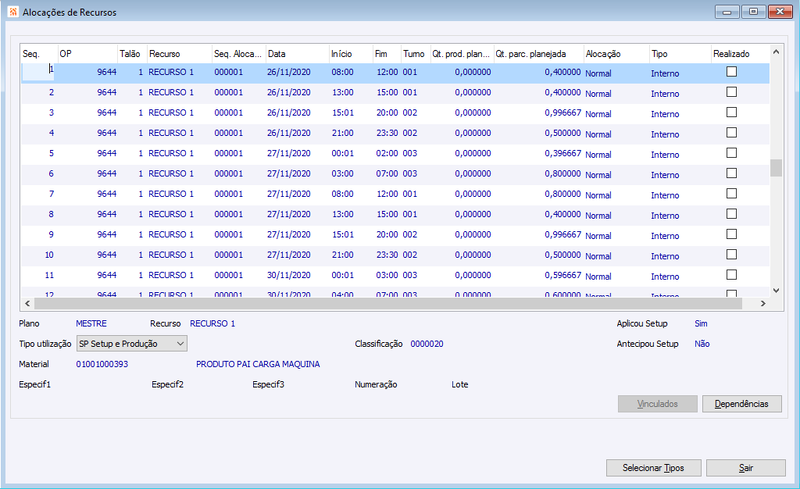
Task: Close the Alocações de Recursos window
Action: [x=780, y=11]
